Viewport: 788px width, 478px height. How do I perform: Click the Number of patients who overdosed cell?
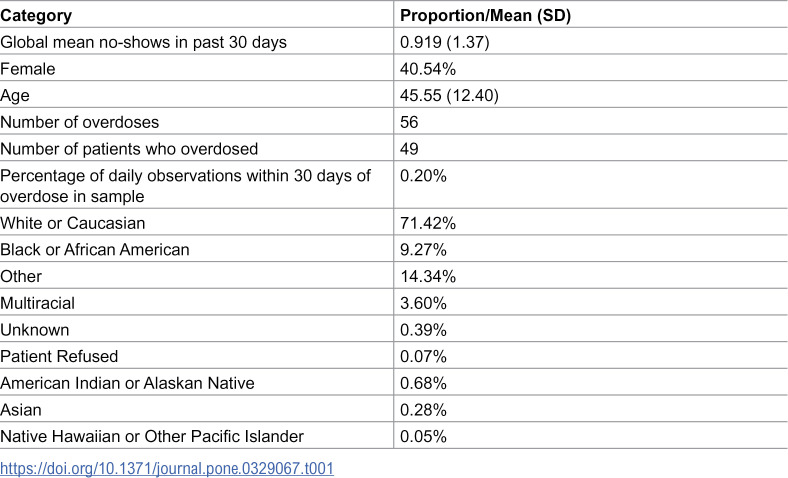click(x=129, y=149)
